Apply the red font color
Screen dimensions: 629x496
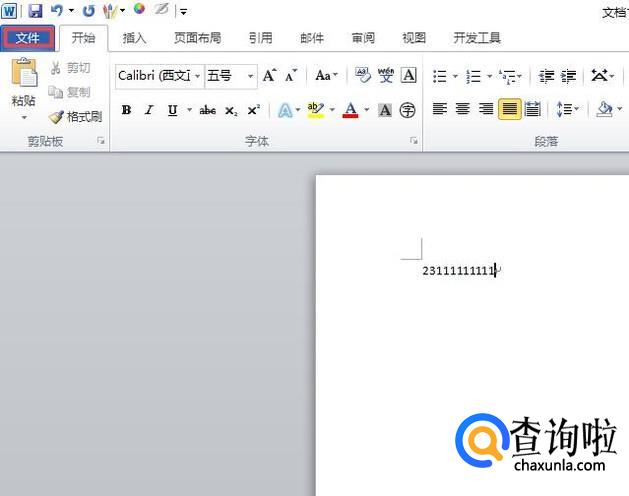(x=350, y=110)
